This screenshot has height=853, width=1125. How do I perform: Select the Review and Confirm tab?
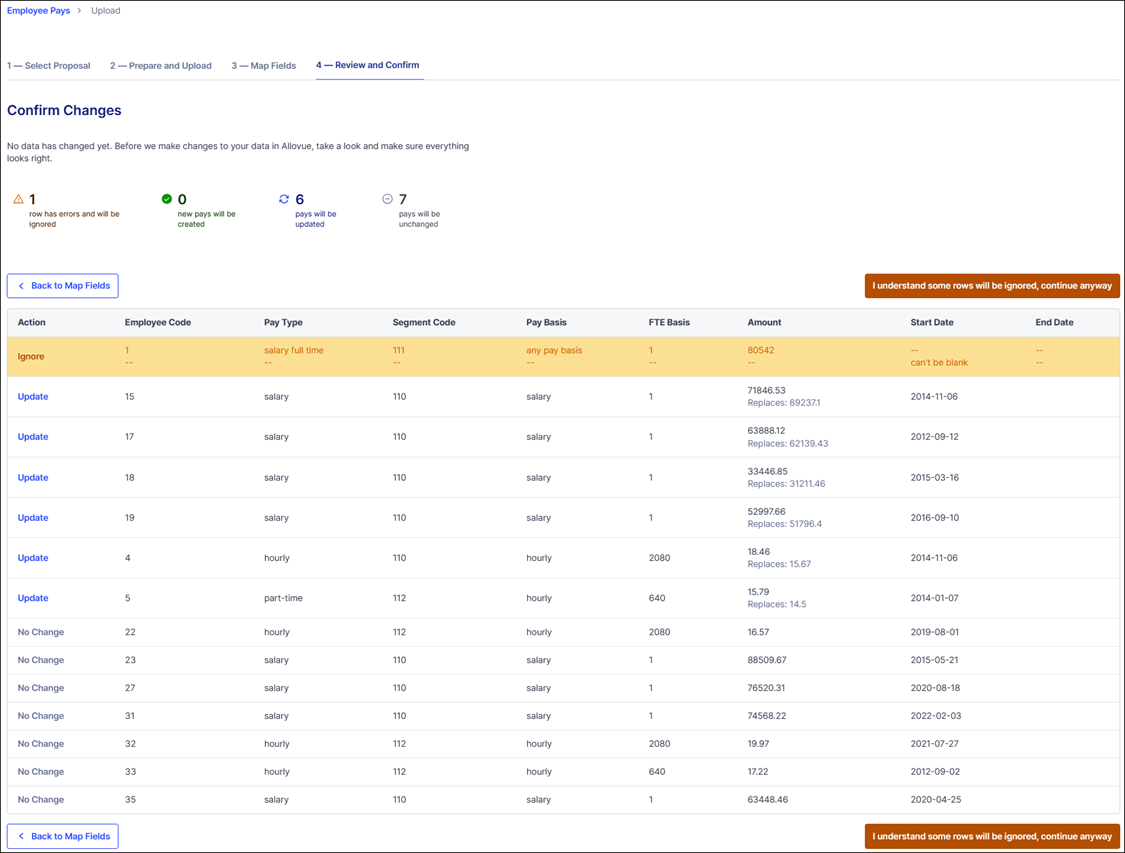pos(368,65)
